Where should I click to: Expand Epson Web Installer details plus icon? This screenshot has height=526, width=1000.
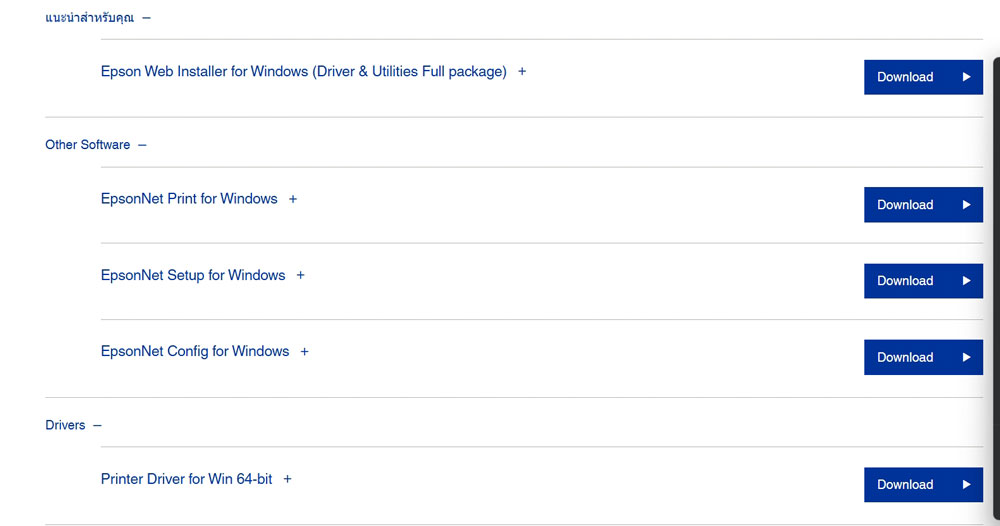[522, 71]
